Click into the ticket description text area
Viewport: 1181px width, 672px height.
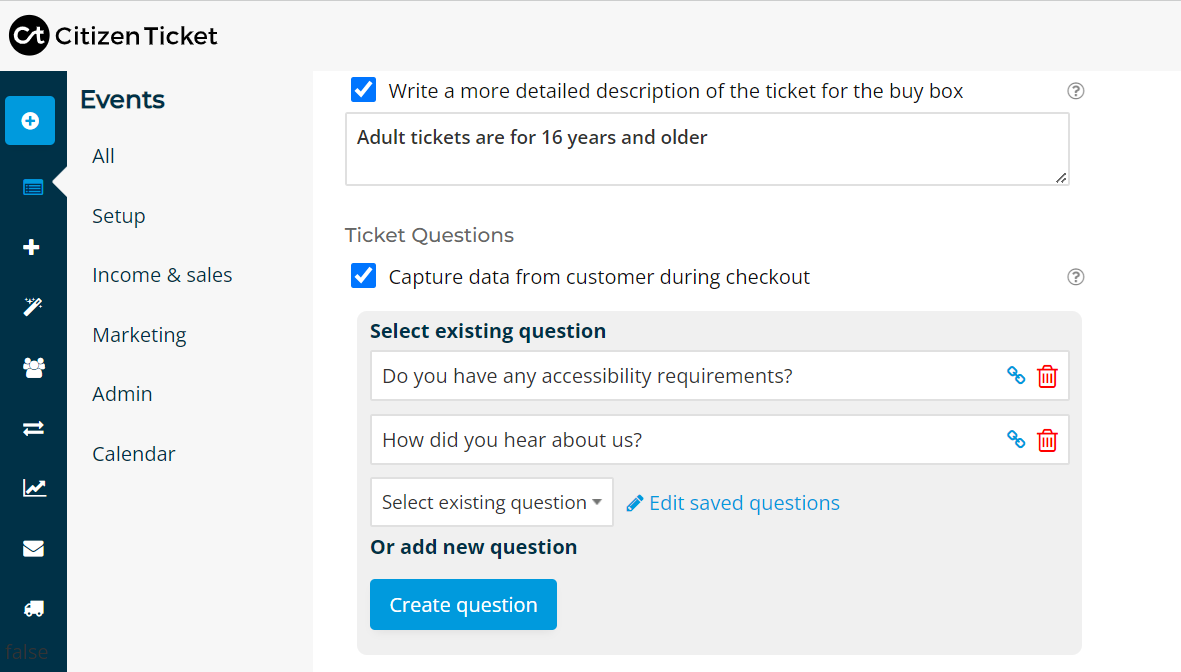pos(706,150)
